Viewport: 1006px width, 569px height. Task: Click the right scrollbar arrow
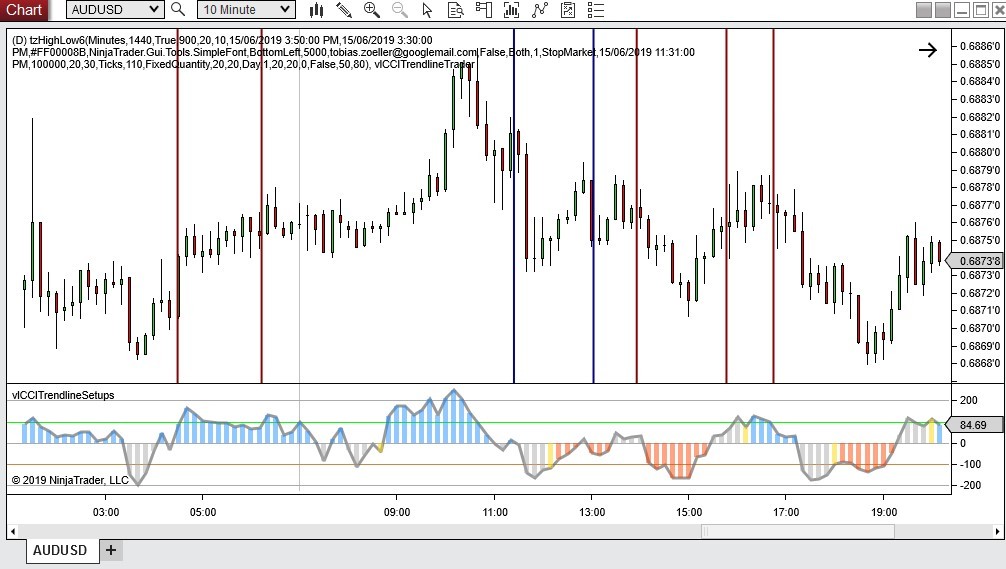(997, 532)
